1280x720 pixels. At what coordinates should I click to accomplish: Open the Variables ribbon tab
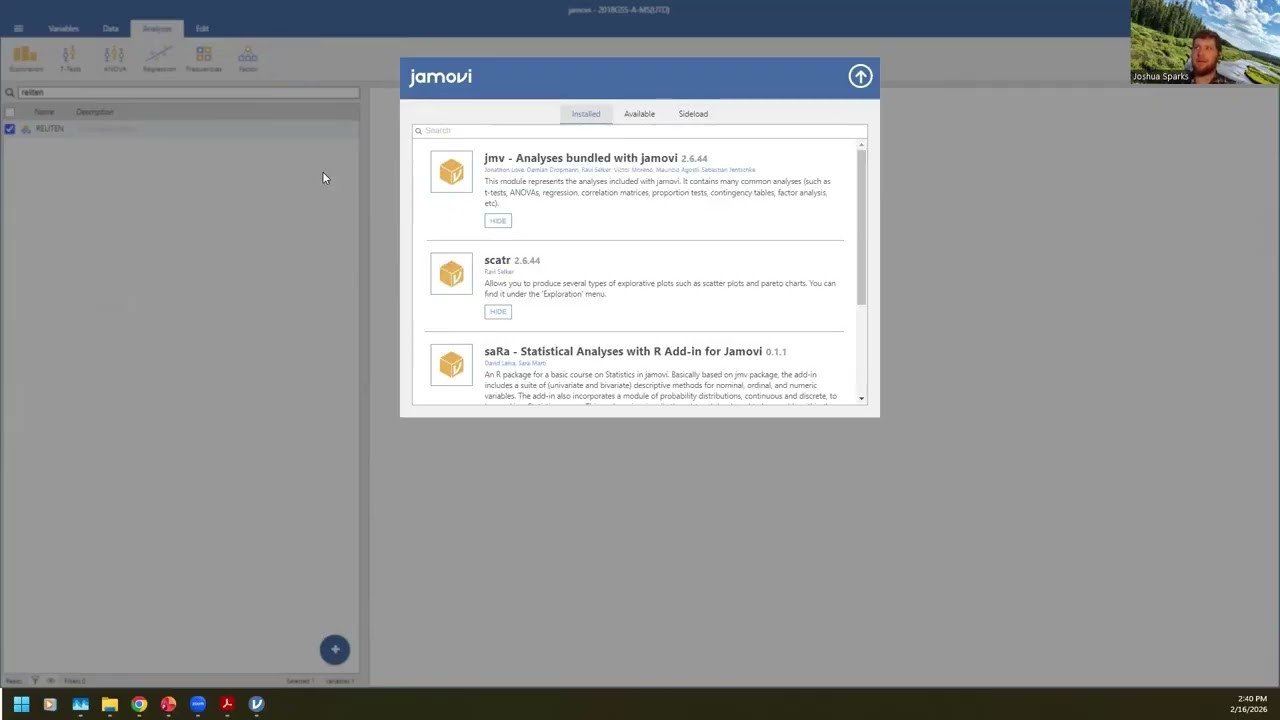63,28
